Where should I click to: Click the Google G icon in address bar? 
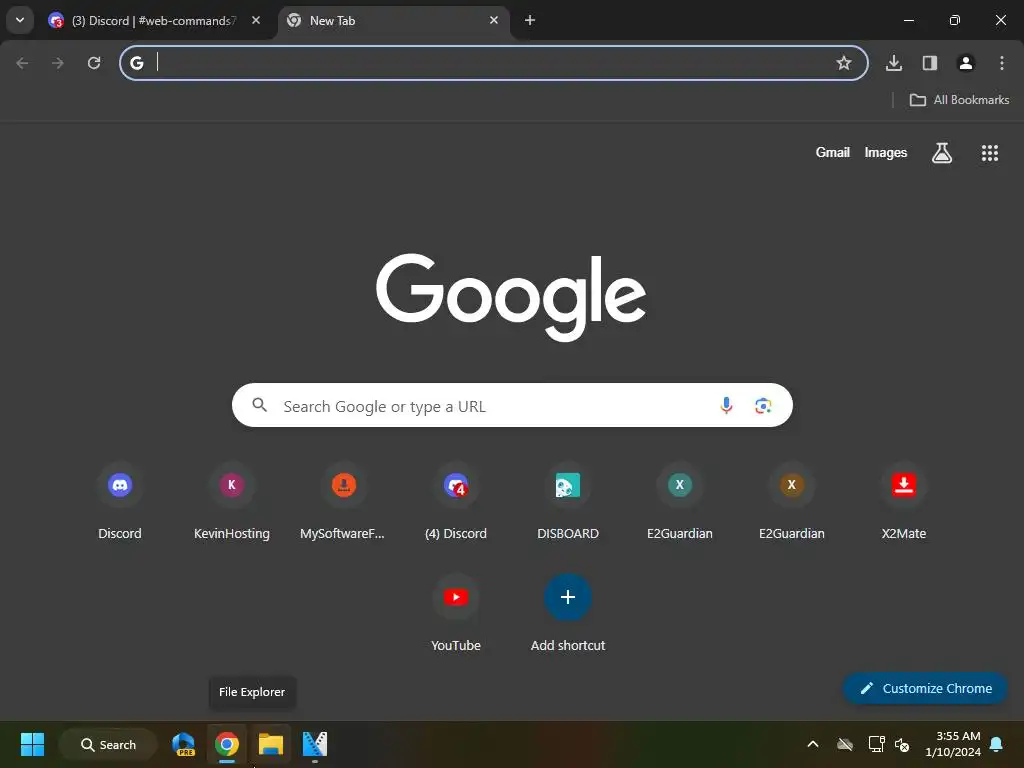(x=136, y=63)
